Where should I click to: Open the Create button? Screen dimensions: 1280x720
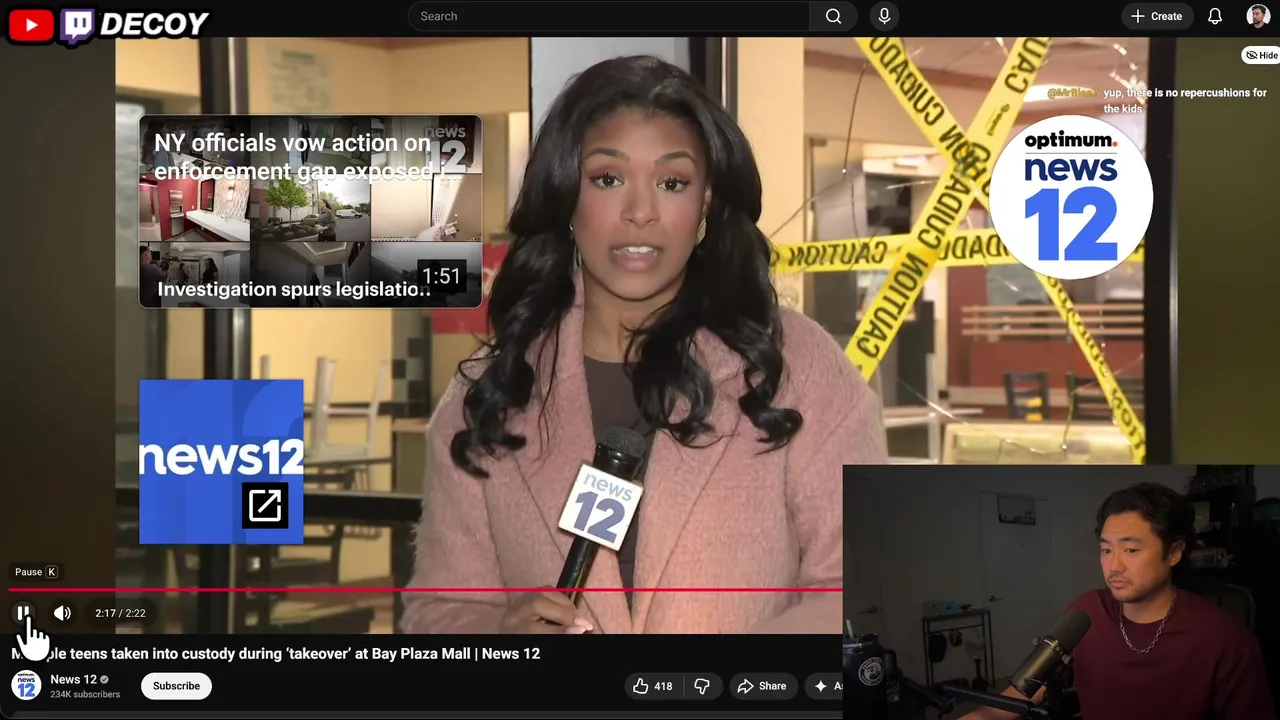tap(1156, 16)
